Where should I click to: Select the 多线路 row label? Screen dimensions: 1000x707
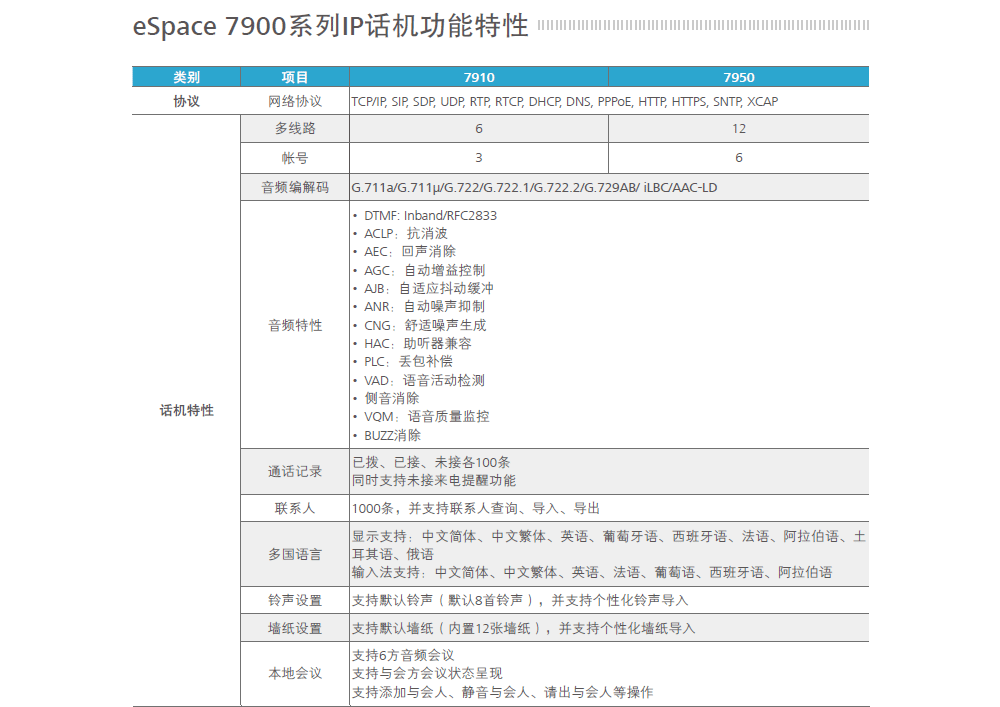(x=295, y=129)
